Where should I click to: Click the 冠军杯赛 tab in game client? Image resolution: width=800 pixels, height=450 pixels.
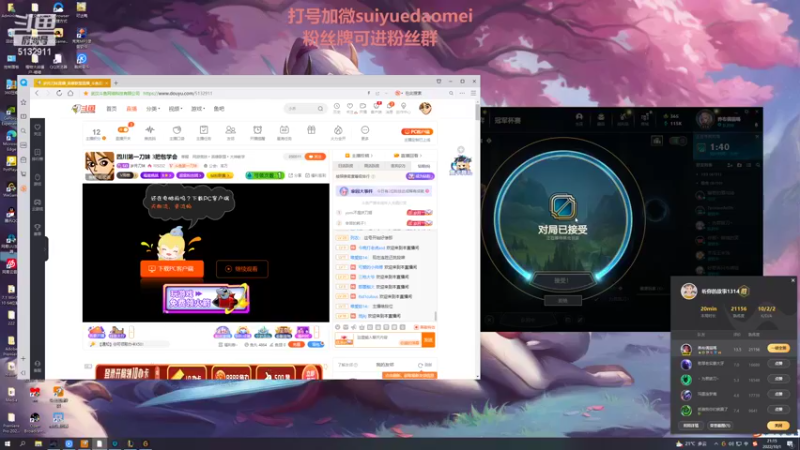pos(507,121)
